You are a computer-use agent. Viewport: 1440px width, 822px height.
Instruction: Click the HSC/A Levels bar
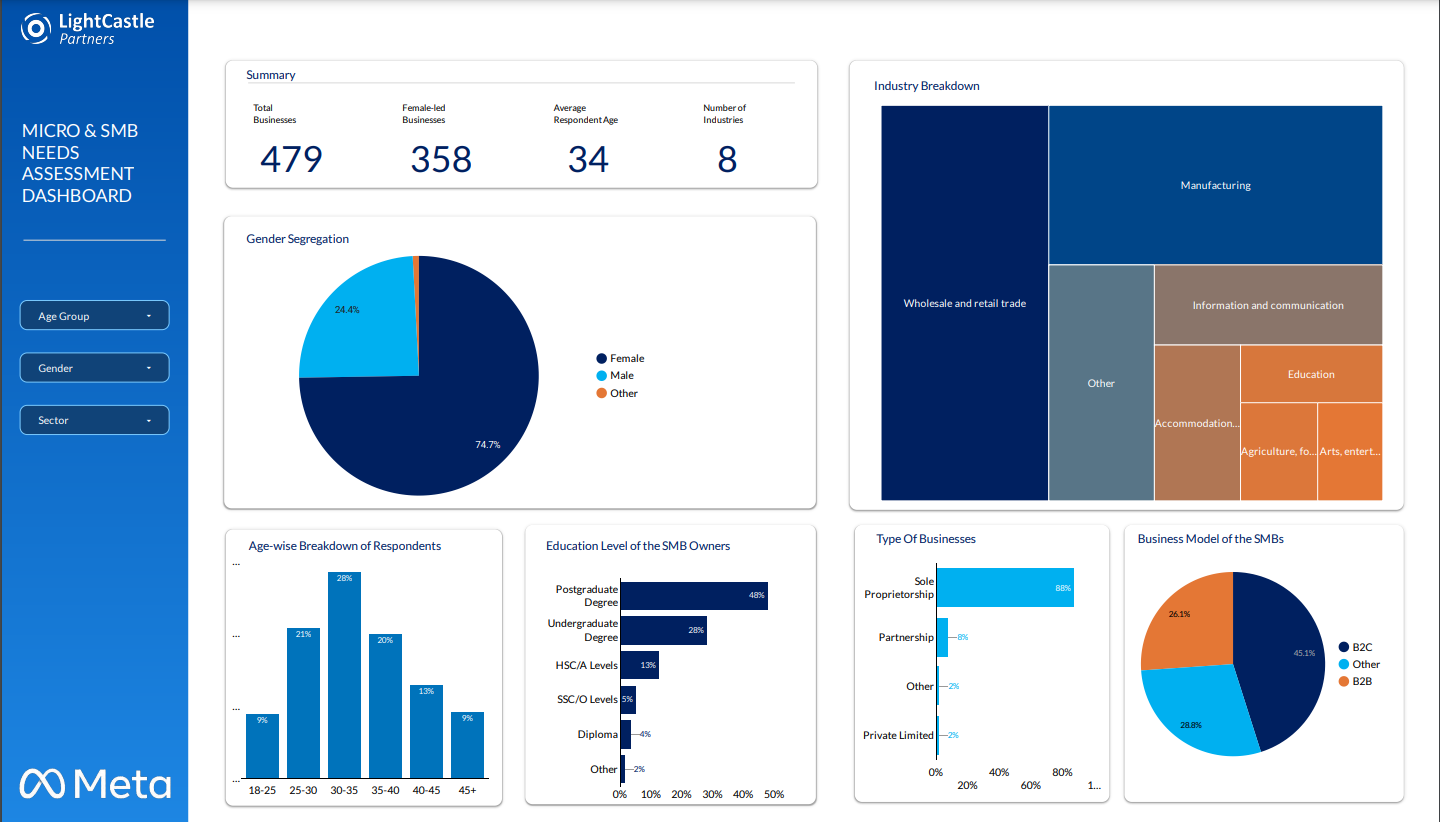[x=640, y=665]
